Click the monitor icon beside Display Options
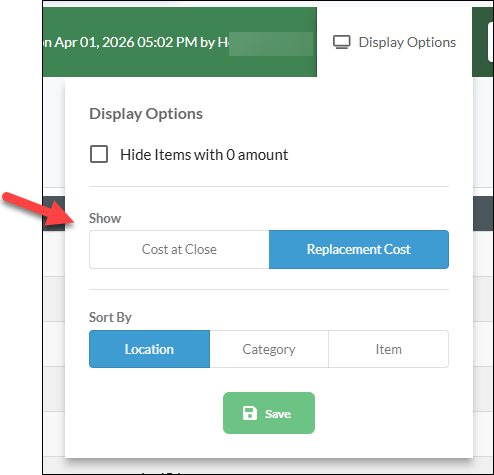The image size is (494, 475). point(342,42)
